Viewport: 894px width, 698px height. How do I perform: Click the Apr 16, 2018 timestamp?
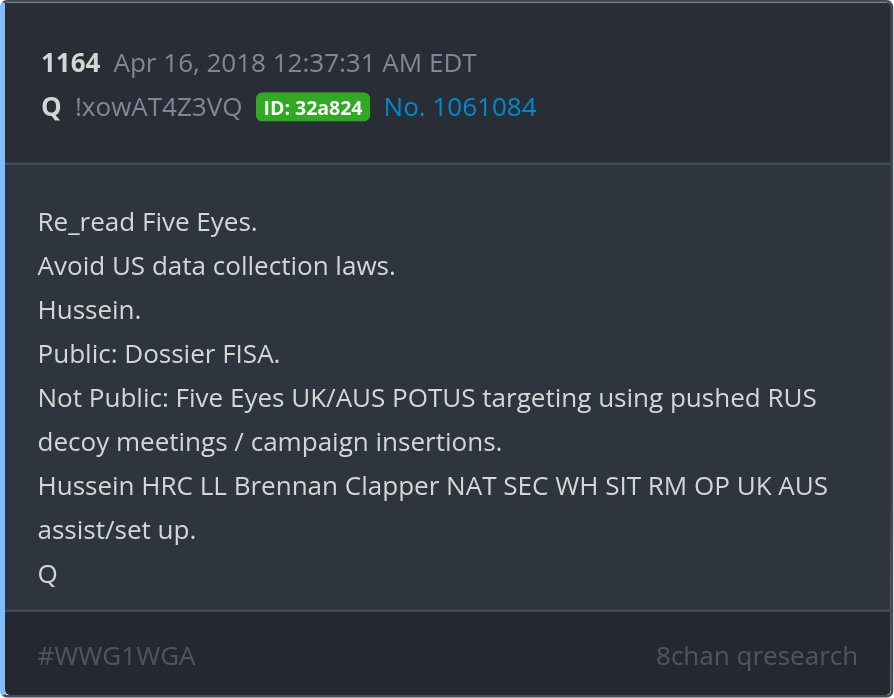[295, 64]
